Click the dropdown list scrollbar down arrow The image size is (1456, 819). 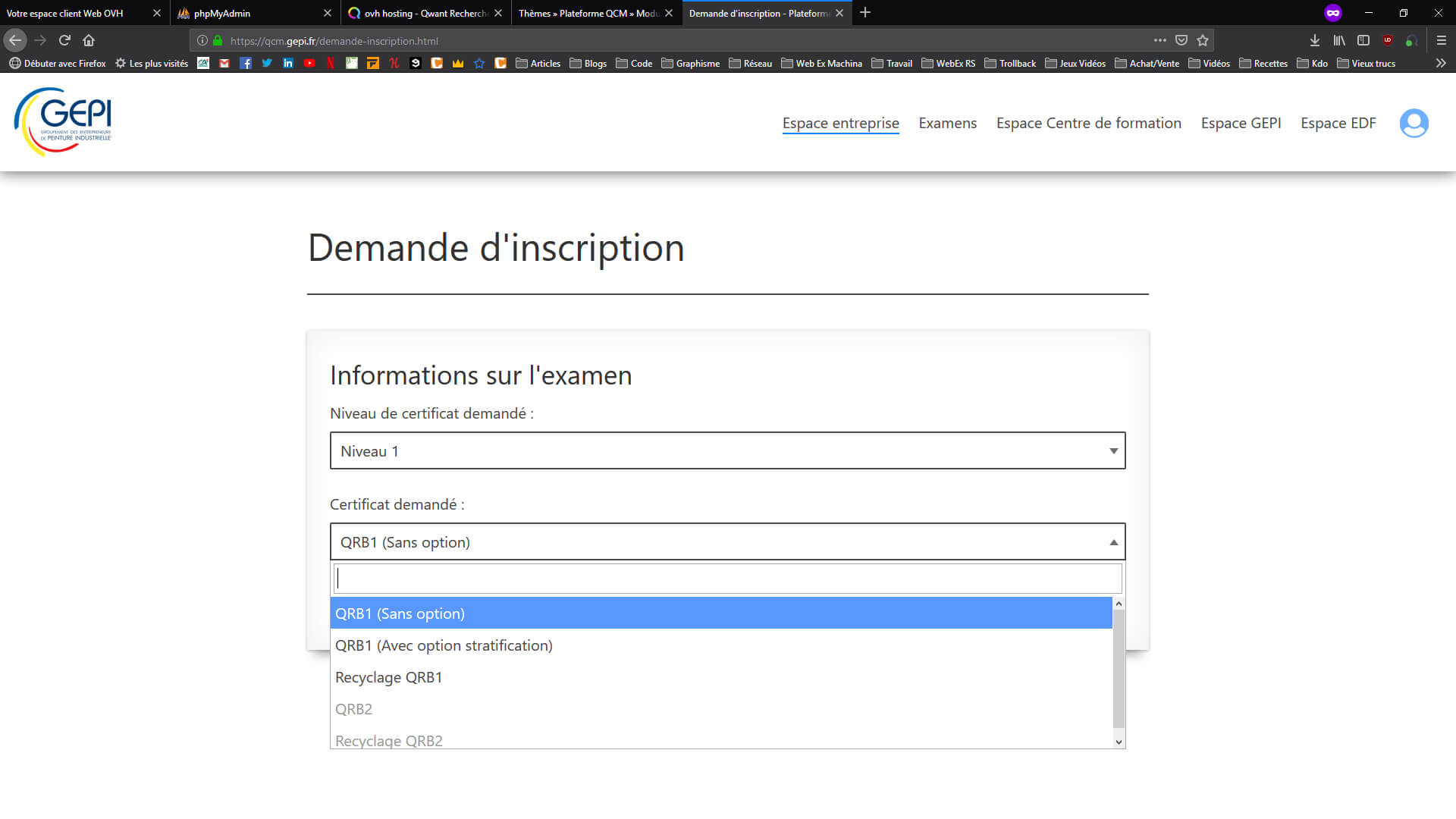click(x=1119, y=742)
